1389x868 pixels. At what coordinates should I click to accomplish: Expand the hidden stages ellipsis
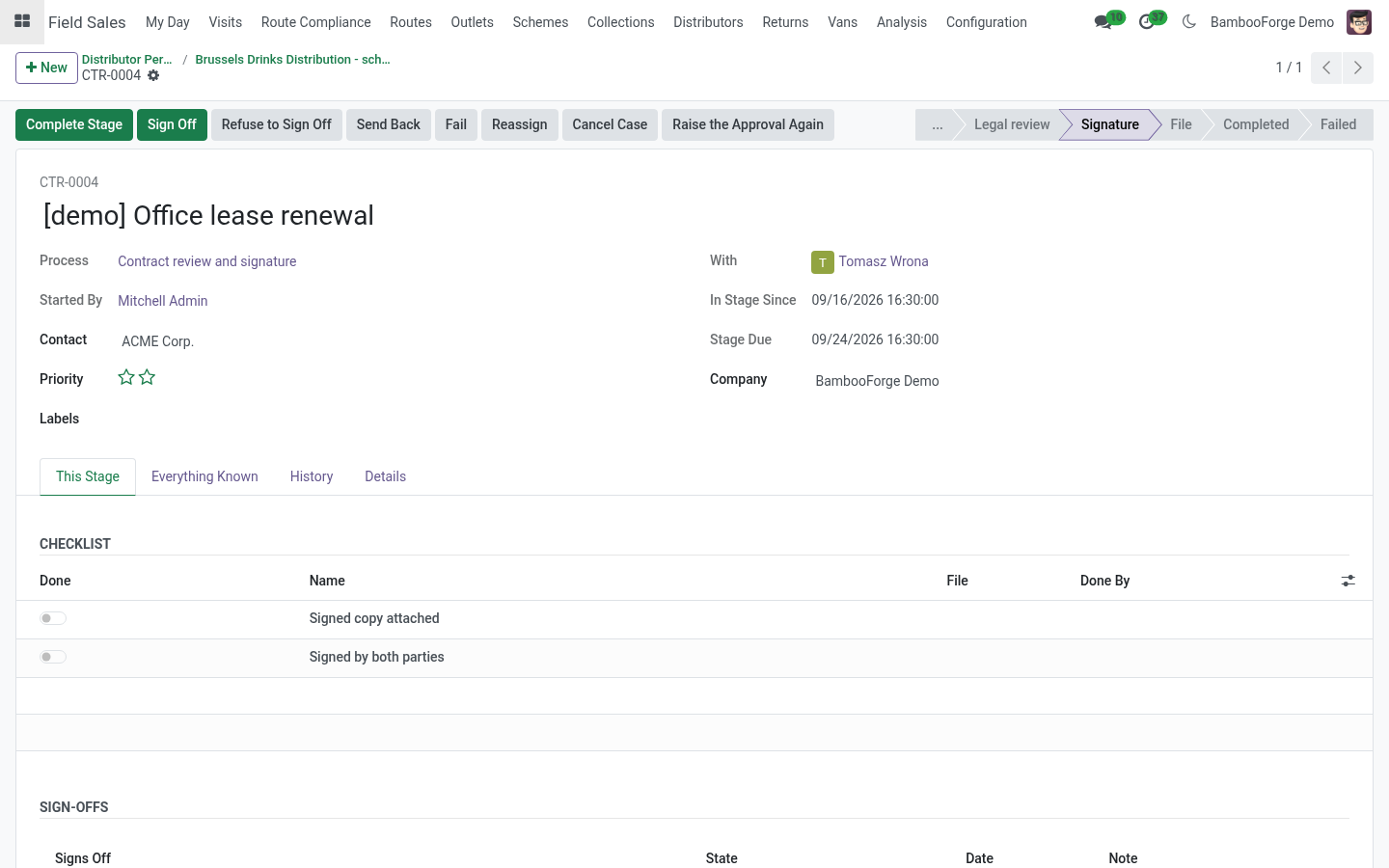[937, 124]
